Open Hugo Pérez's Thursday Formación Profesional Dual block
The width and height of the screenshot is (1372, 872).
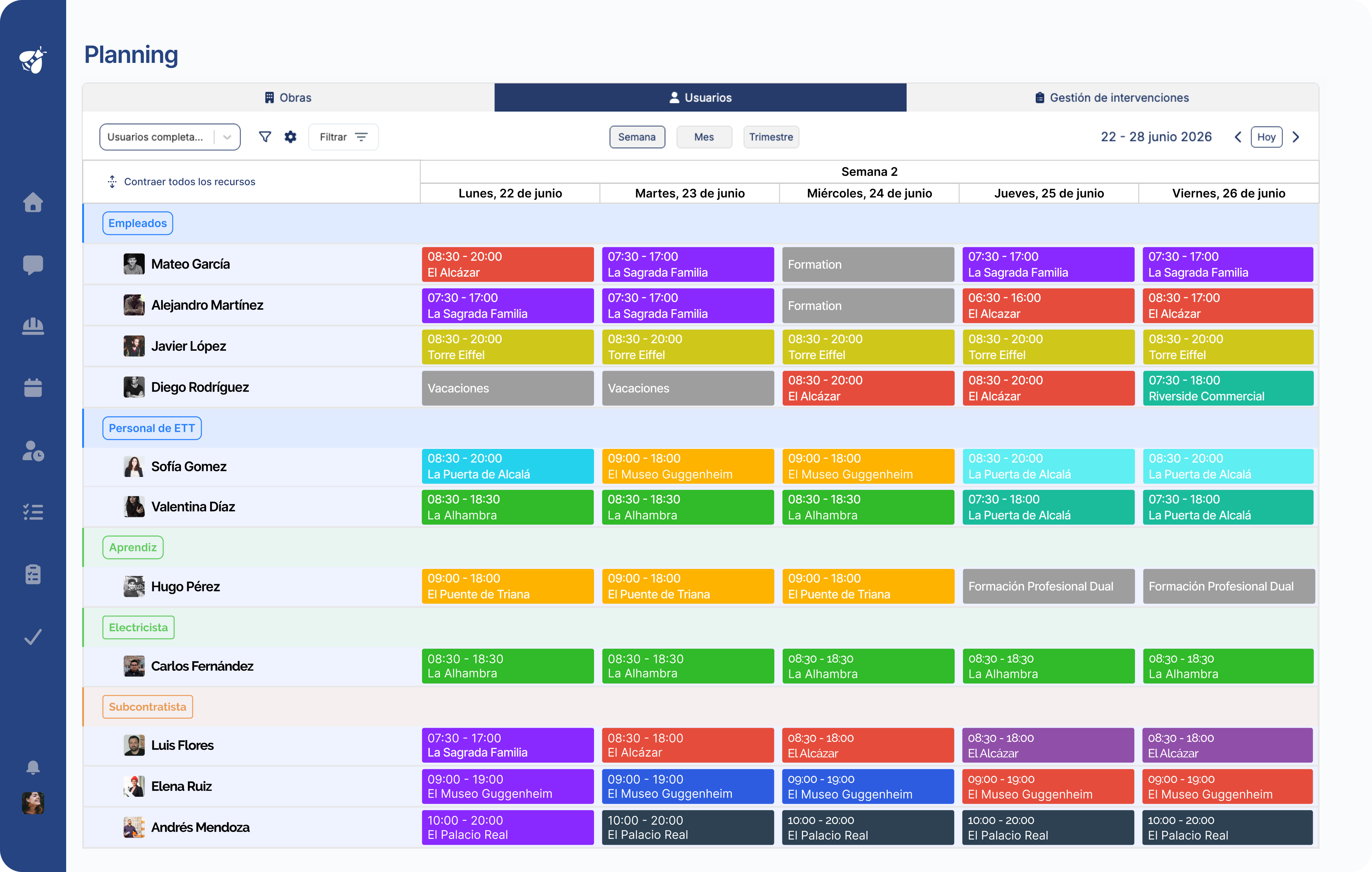(x=1048, y=586)
